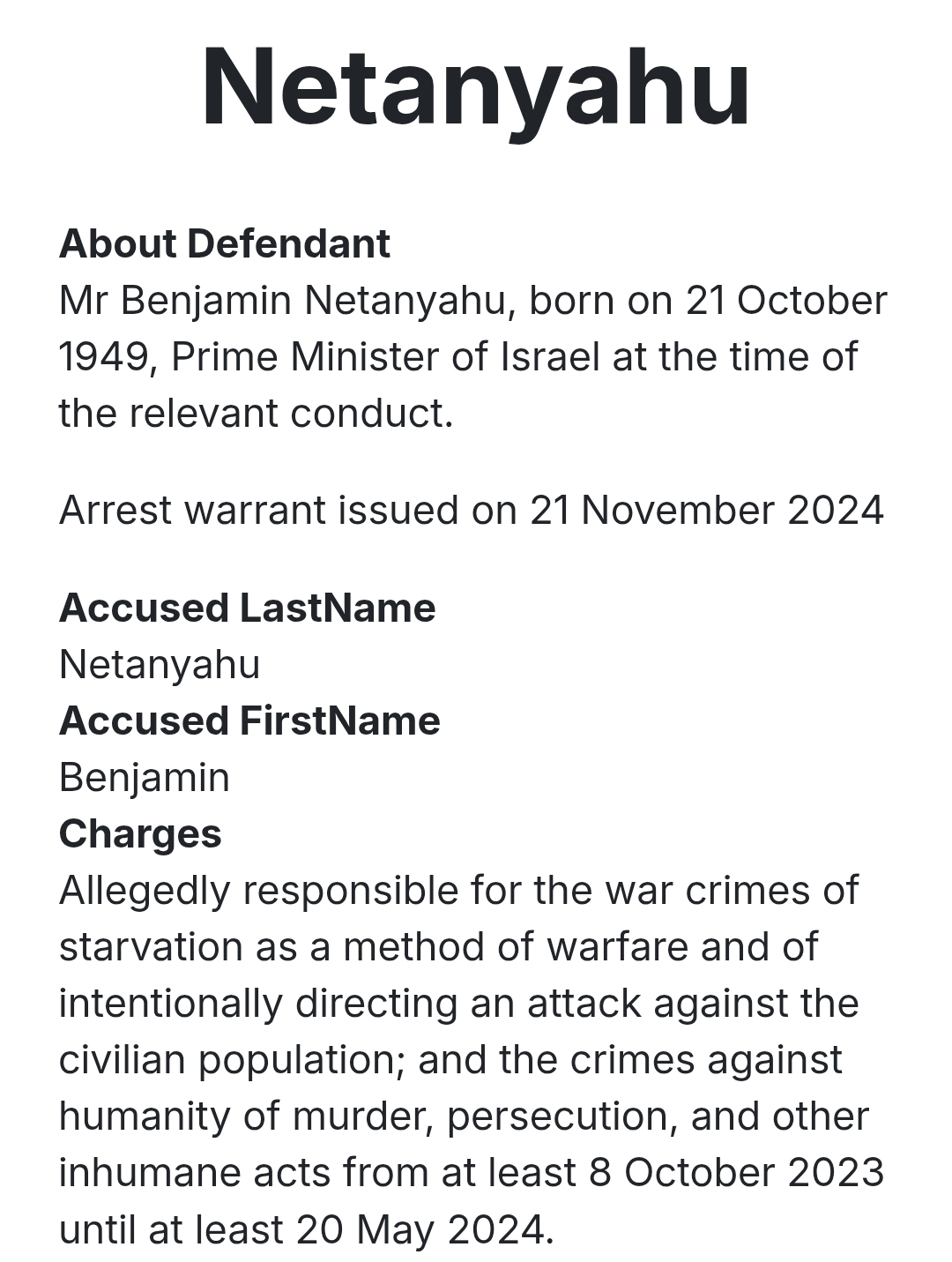Screen dimensions: 952x1262
Task: Click the text Prime Minister of Israel
Action: (385, 357)
